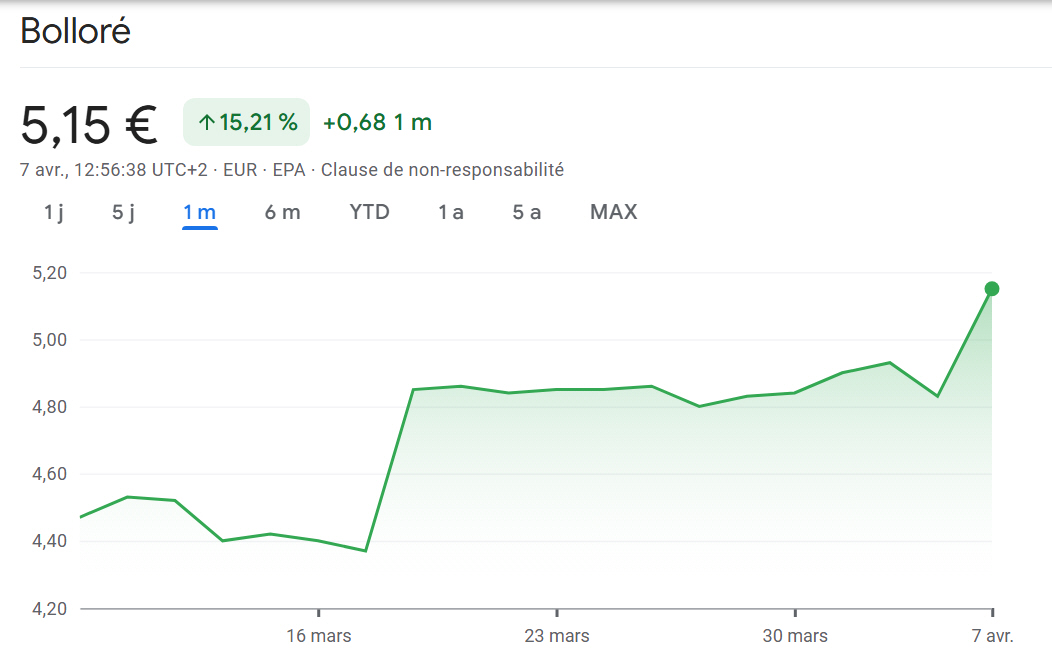Viewport: 1052px width, 671px height.
Task: Click the 23 mars axis label
Action: [556, 636]
